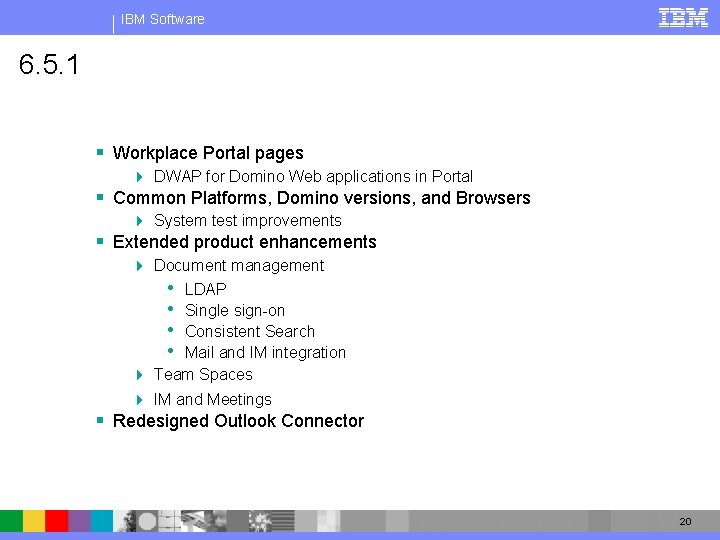This screenshot has height=540, width=720.
Task: Click 'IM and Meetings' sub-bullet
Action: (213, 399)
